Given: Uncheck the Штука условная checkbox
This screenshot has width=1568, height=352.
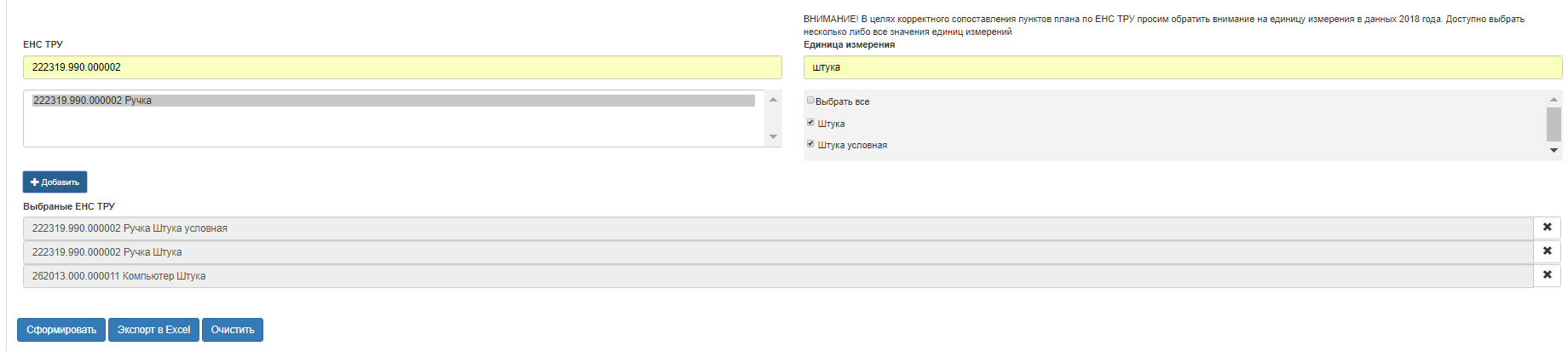Looking at the screenshot, I should point(810,144).
